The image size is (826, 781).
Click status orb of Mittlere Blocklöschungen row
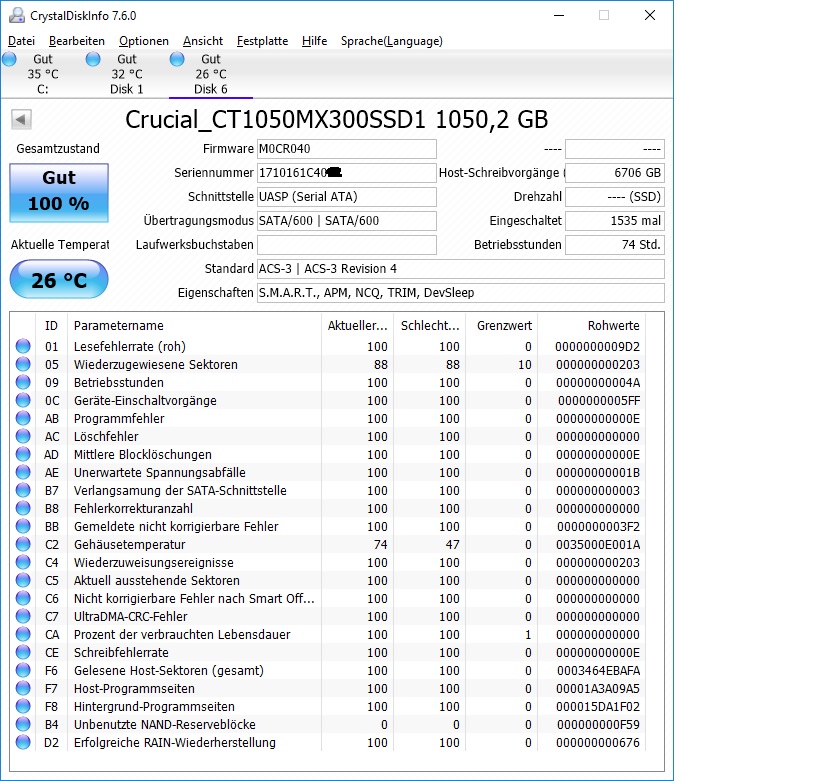[x=23, y=454]
